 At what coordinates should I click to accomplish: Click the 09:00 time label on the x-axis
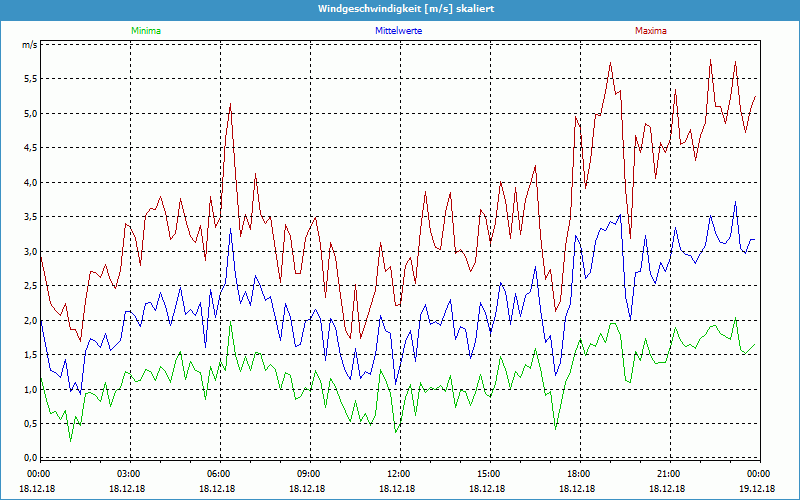[x=309, y=474]
